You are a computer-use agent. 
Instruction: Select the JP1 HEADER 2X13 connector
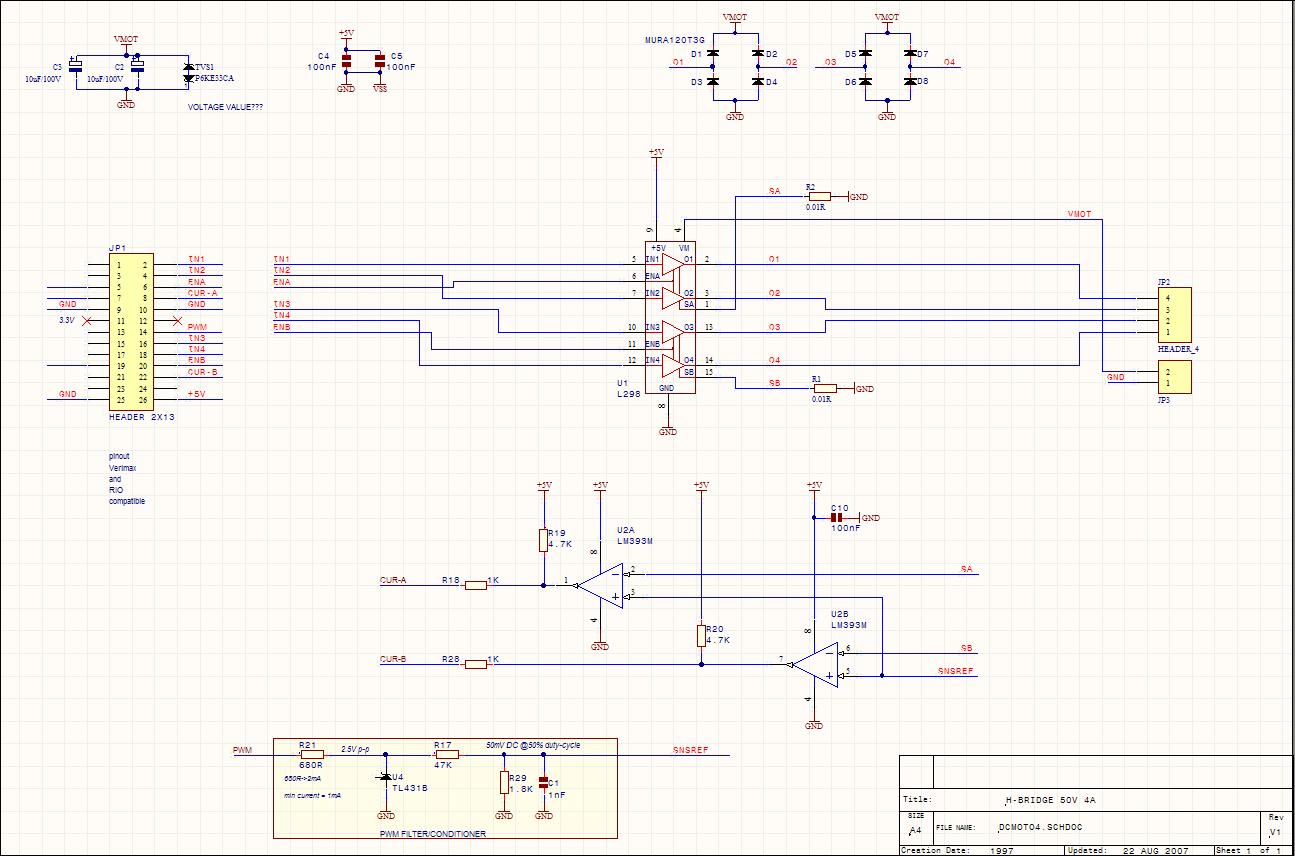click(131, 330)
